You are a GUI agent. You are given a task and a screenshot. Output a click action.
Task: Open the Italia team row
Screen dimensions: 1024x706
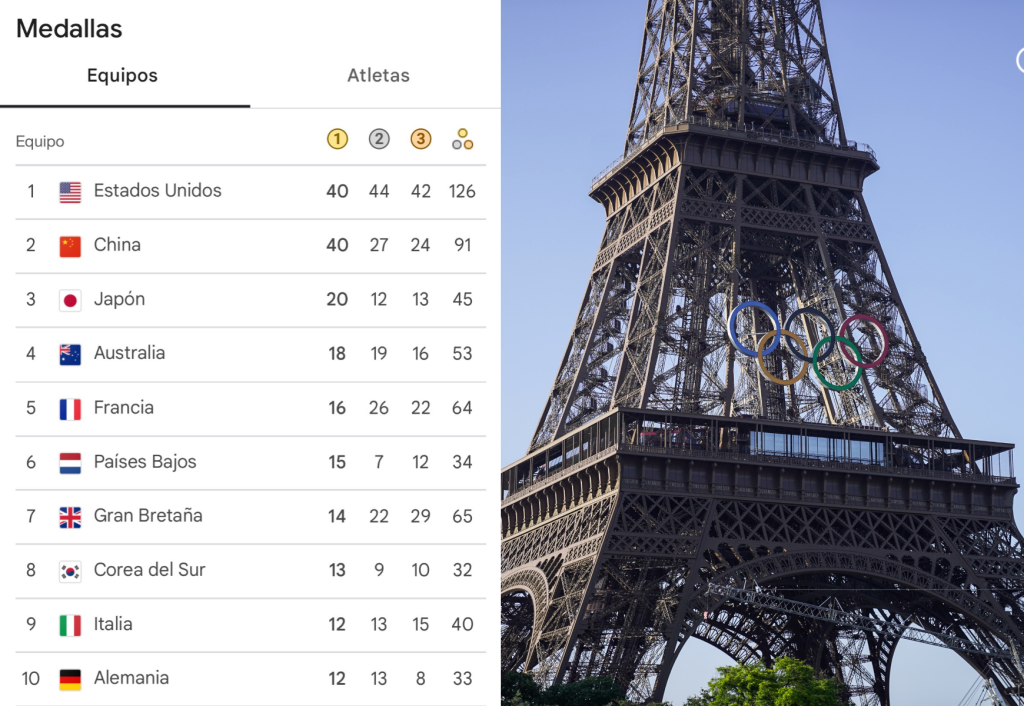coord(251,625)
